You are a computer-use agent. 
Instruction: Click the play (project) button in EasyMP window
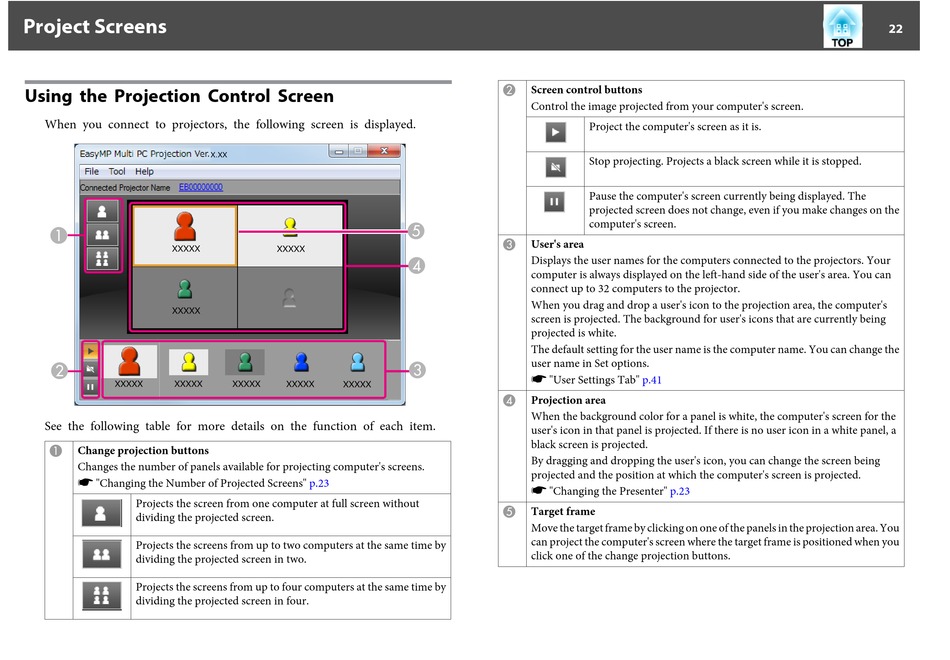click(90, 351)
